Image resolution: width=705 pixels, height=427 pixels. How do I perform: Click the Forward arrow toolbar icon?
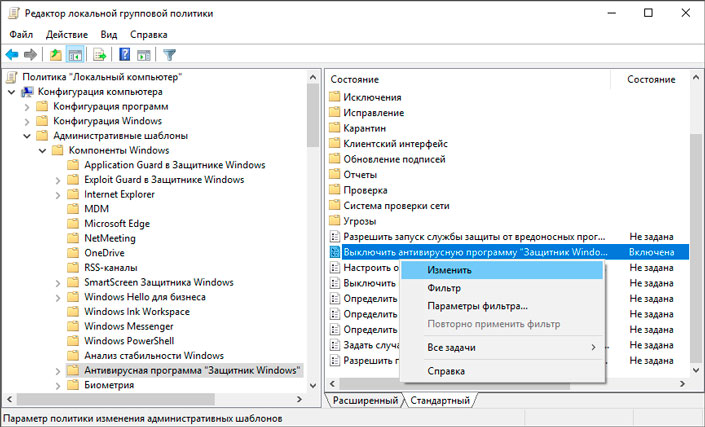click(31, 55)
